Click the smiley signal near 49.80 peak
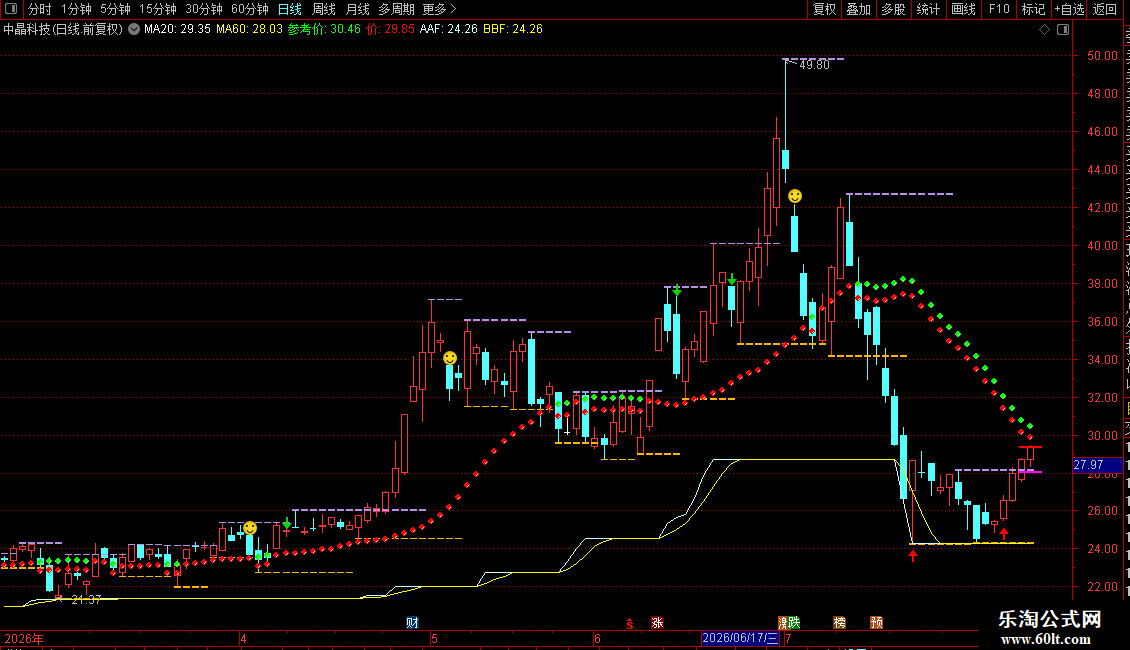Screen dimensions: 1130x650 click(x=795, y=196)
